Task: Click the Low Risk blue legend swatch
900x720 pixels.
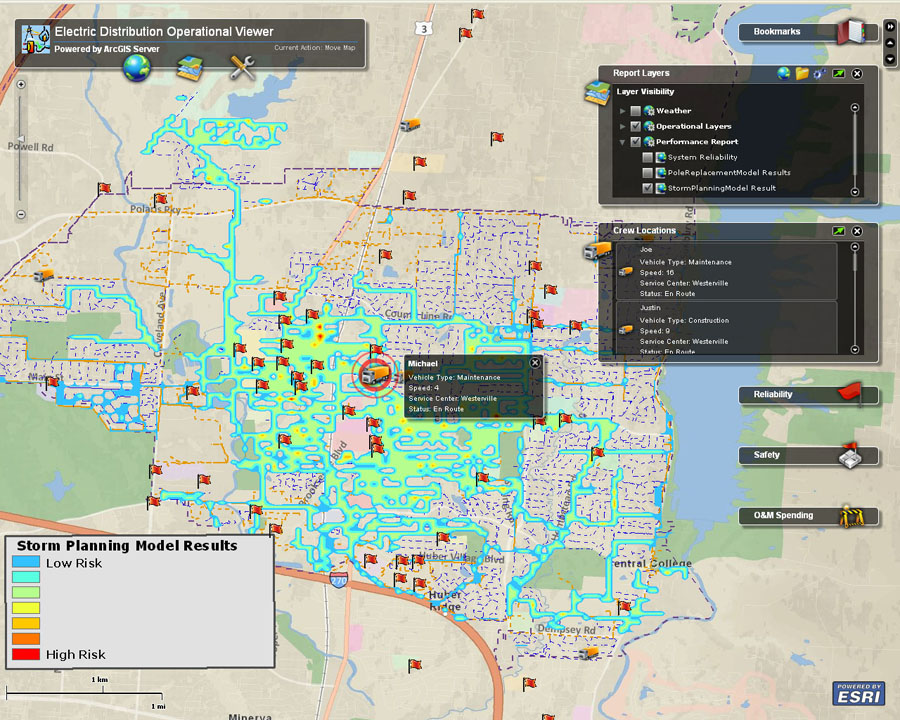Action: 26,562
